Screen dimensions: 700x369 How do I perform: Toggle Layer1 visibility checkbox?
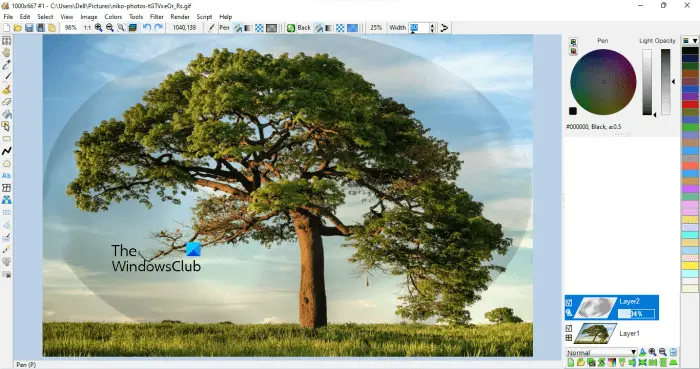click(x=569, y=328)
